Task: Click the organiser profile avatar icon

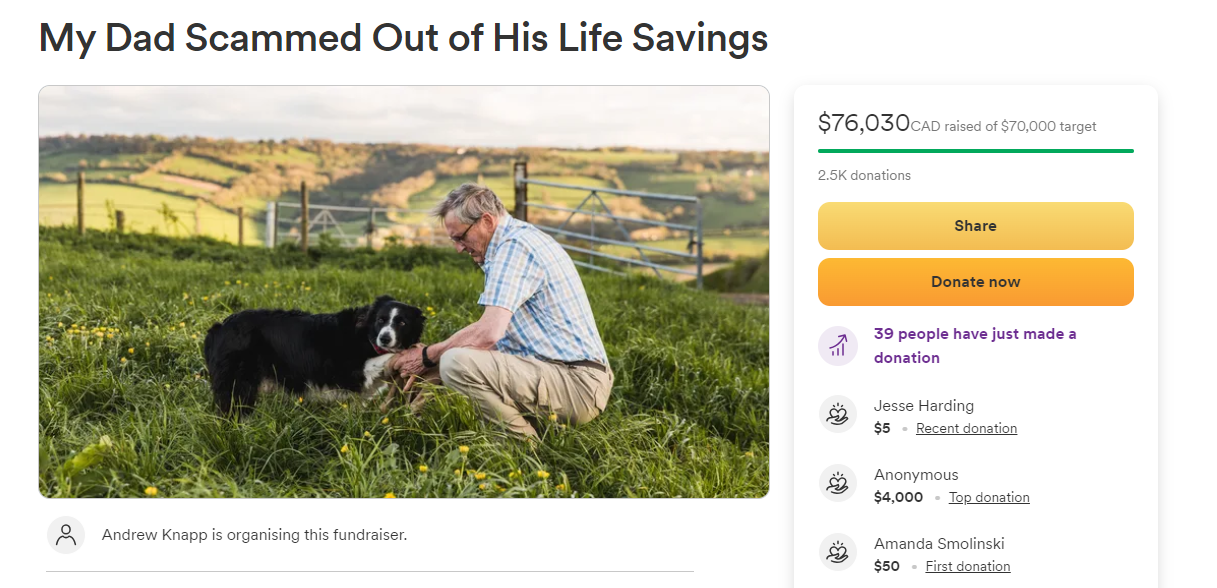Action: [x=66, y=535]
